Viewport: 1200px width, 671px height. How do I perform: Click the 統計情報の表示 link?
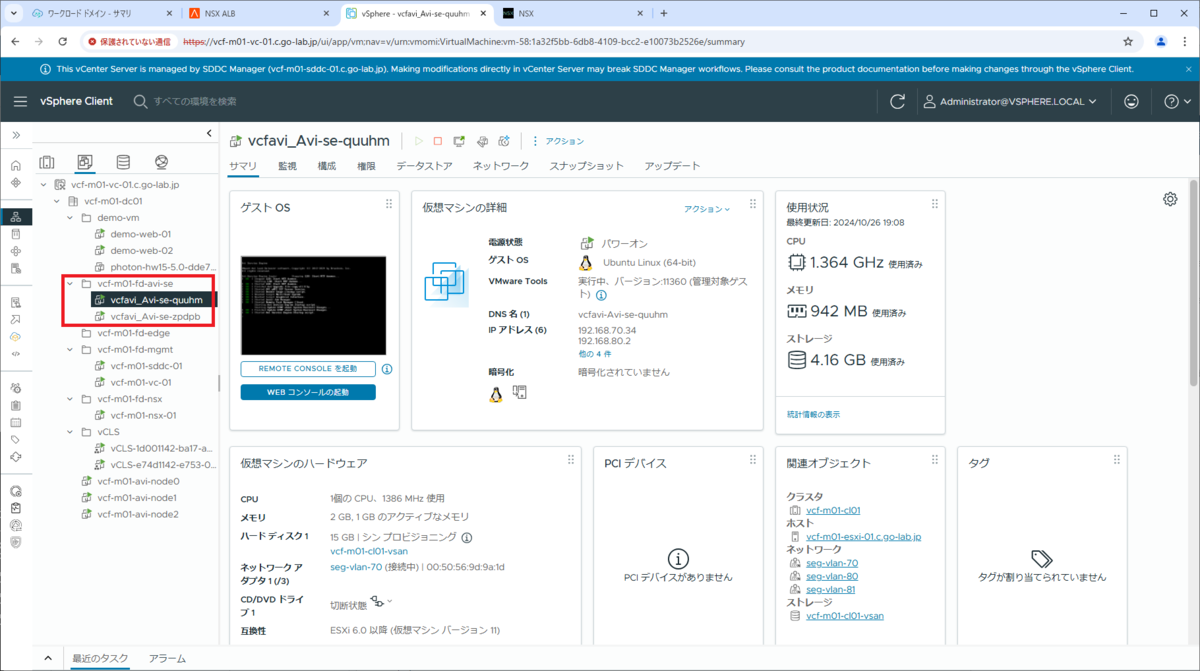point(813,414)
